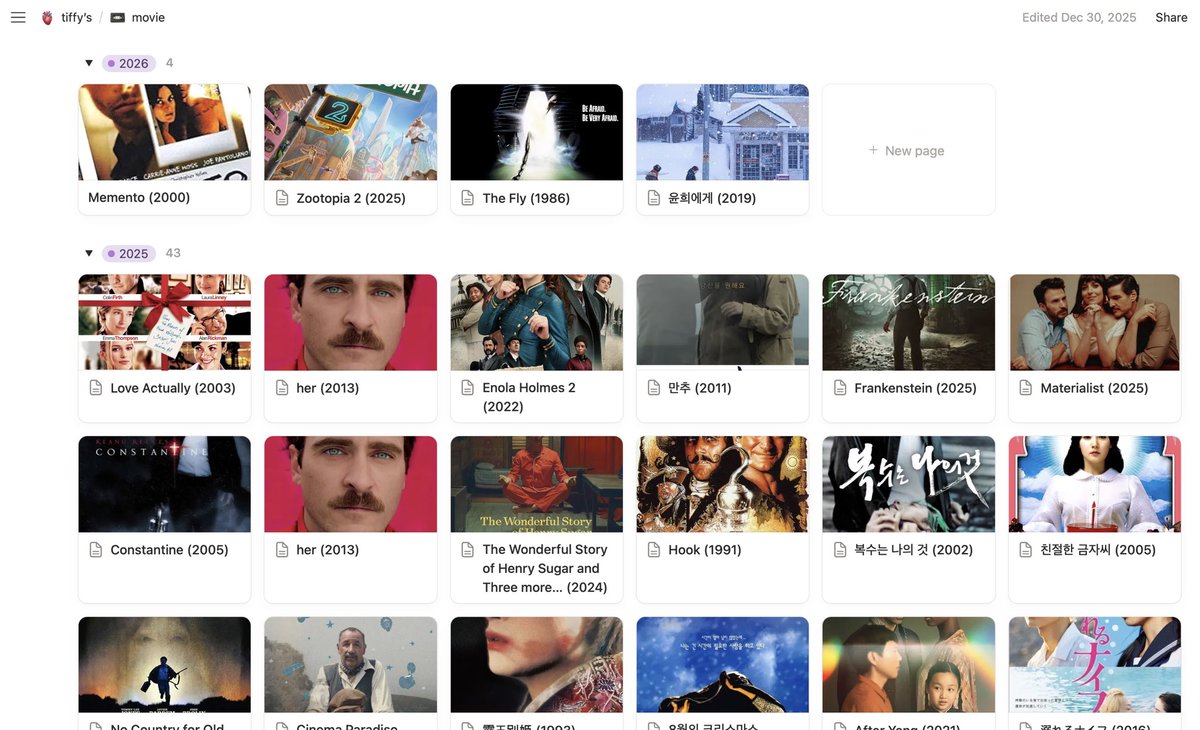
Task: Click the page icon beside Materialist (2025)
Action: 1026,388
